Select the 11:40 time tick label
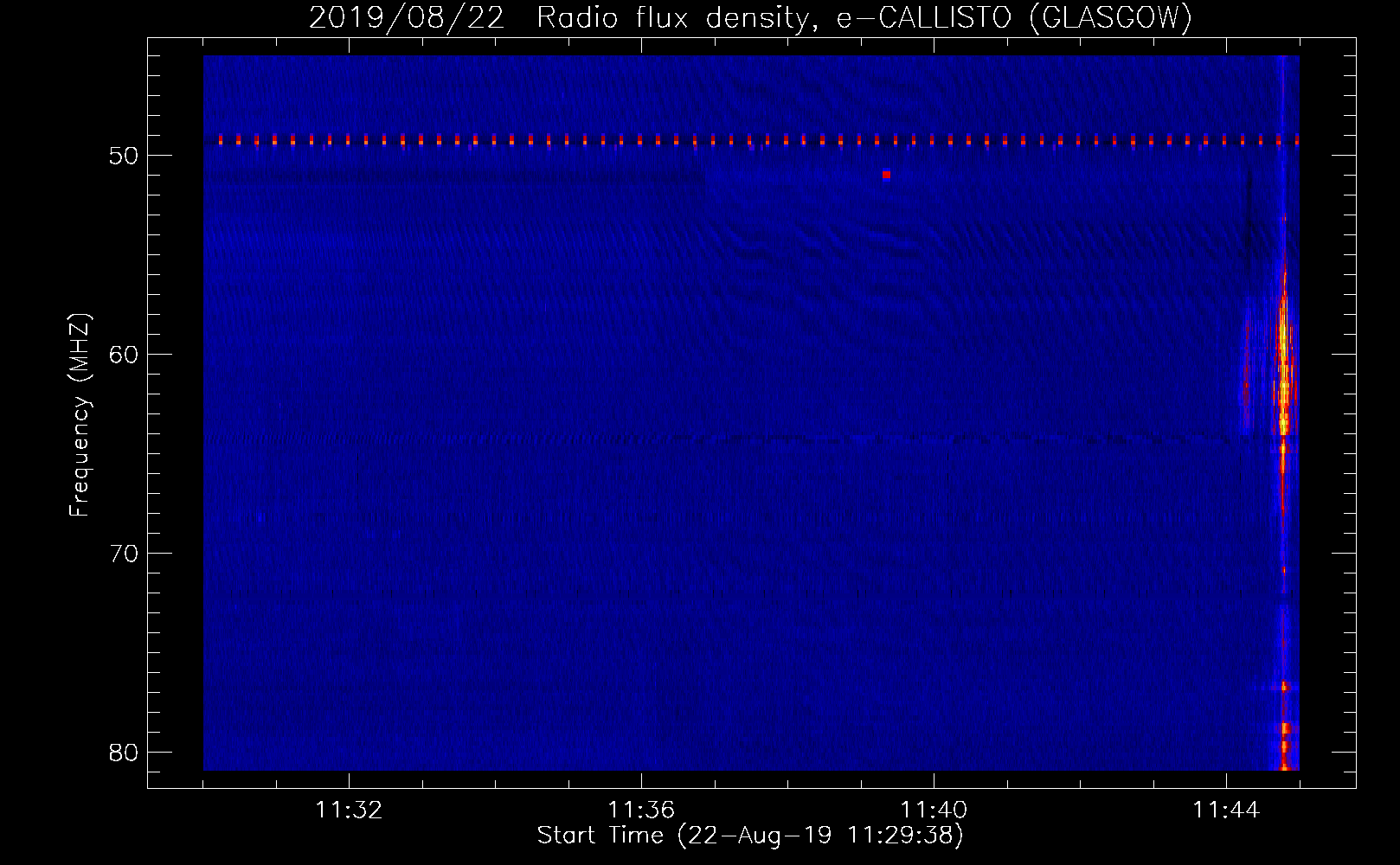The width and height of the screenshot is (1400, 865). tap(934, 811)
